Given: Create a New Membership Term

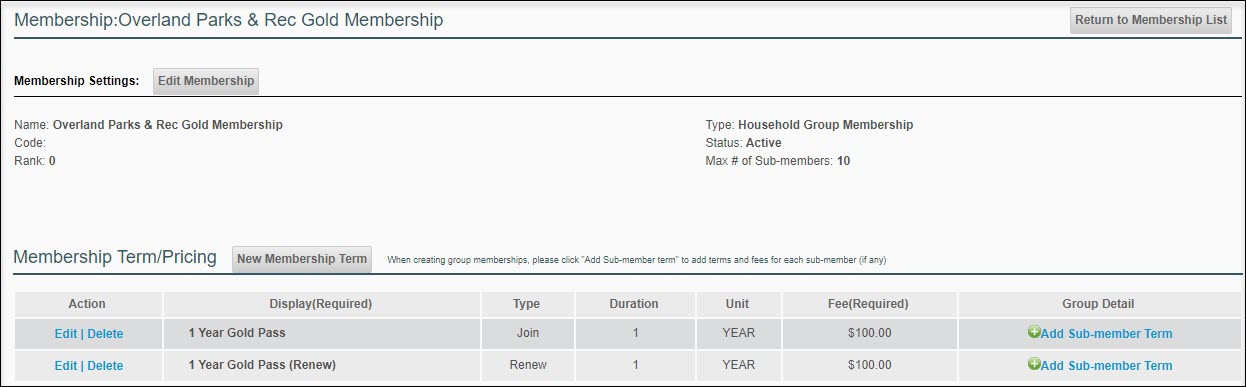Looking at the screenshot, I should 302,259.
